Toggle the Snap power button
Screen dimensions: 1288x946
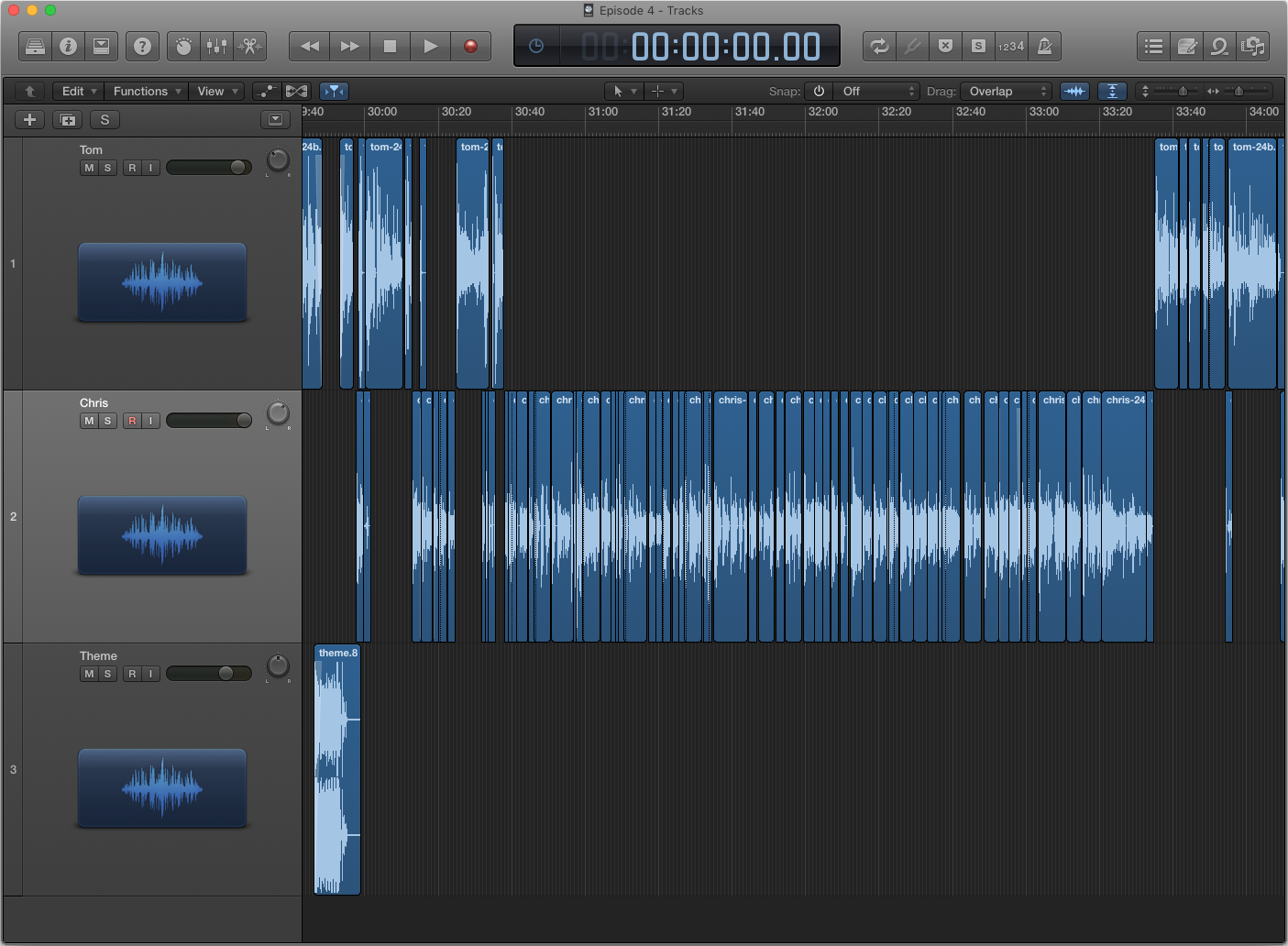pyautogui.click(x=819, y=91)
